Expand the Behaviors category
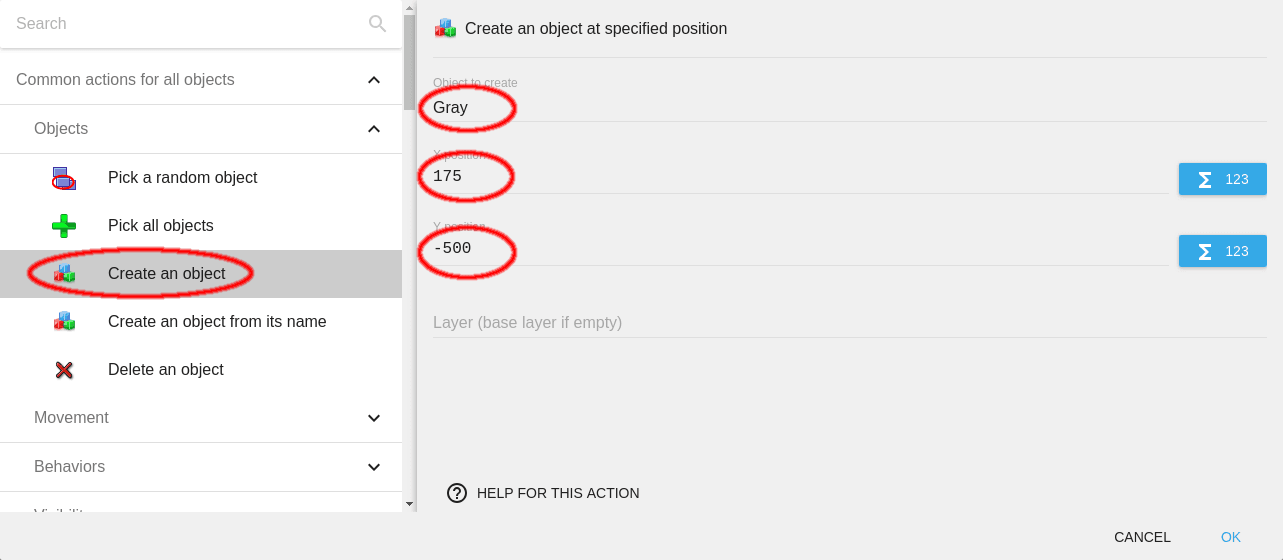 click(x=374, y=467)
